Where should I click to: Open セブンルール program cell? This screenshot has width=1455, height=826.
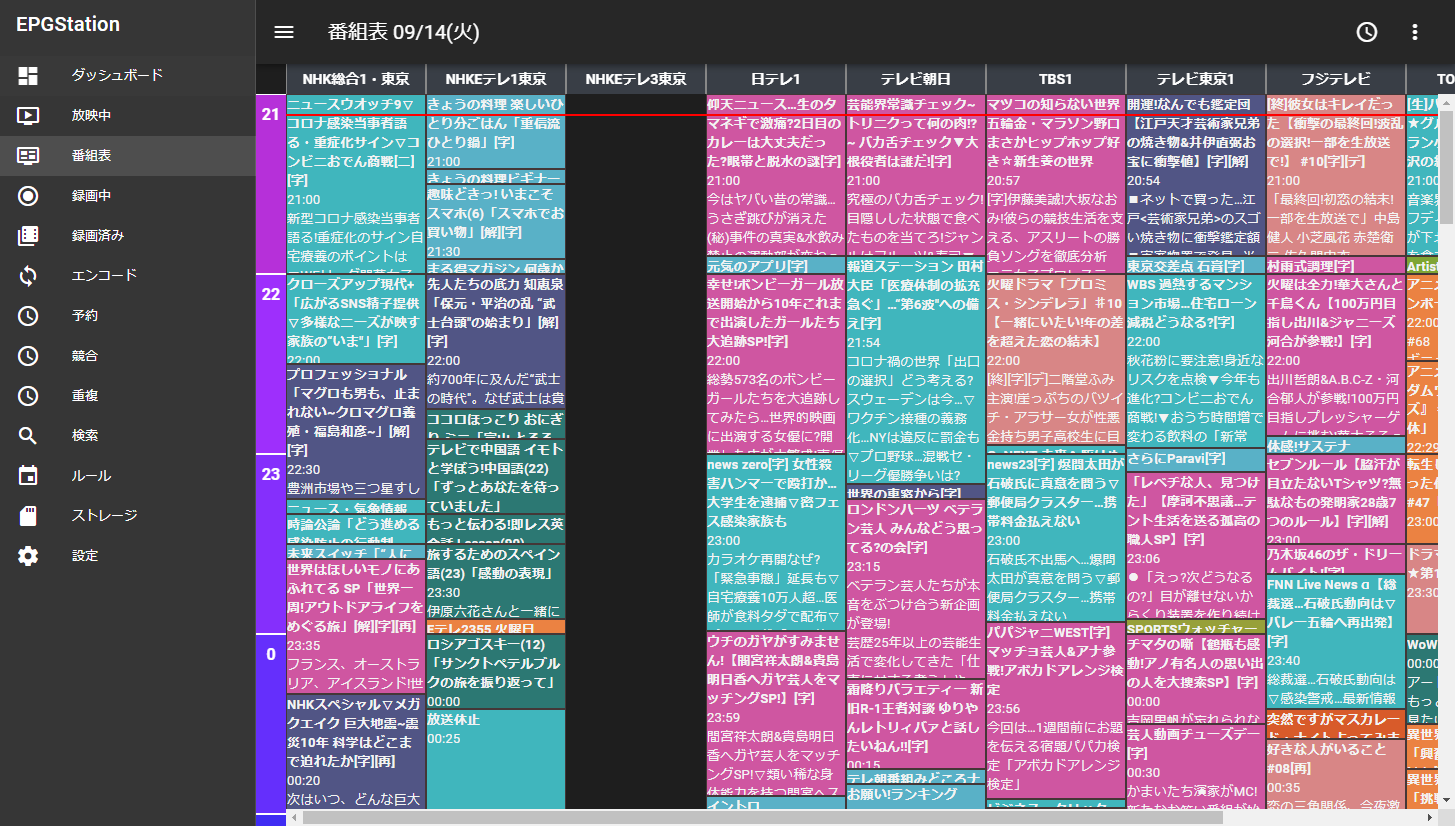[x=1336, y=499]
